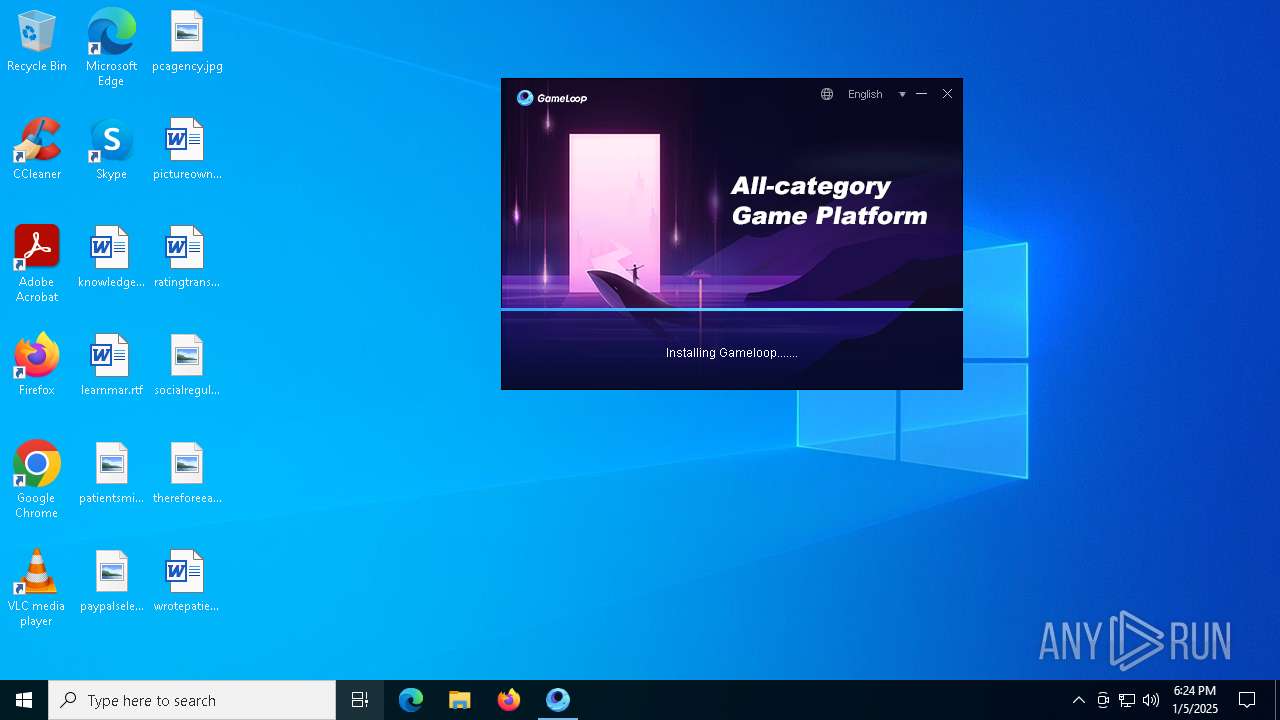Select the pcagency.jpg file icon

(187, 42)
